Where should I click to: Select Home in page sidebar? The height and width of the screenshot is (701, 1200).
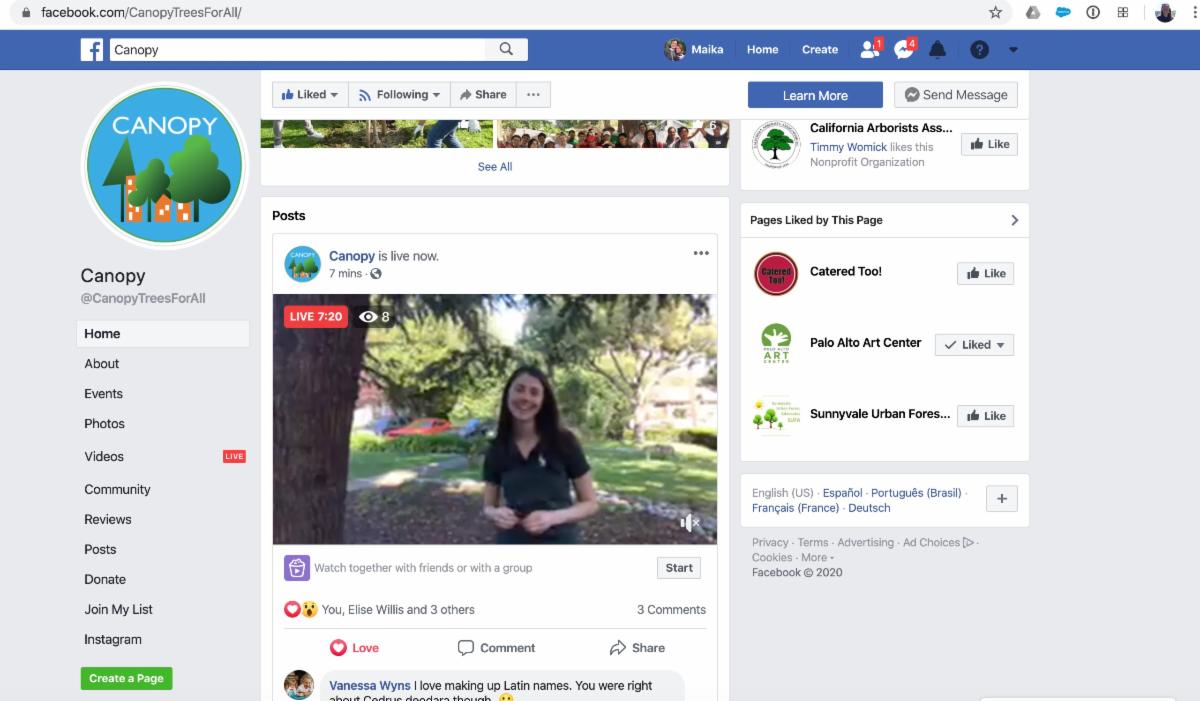(163, 334)
